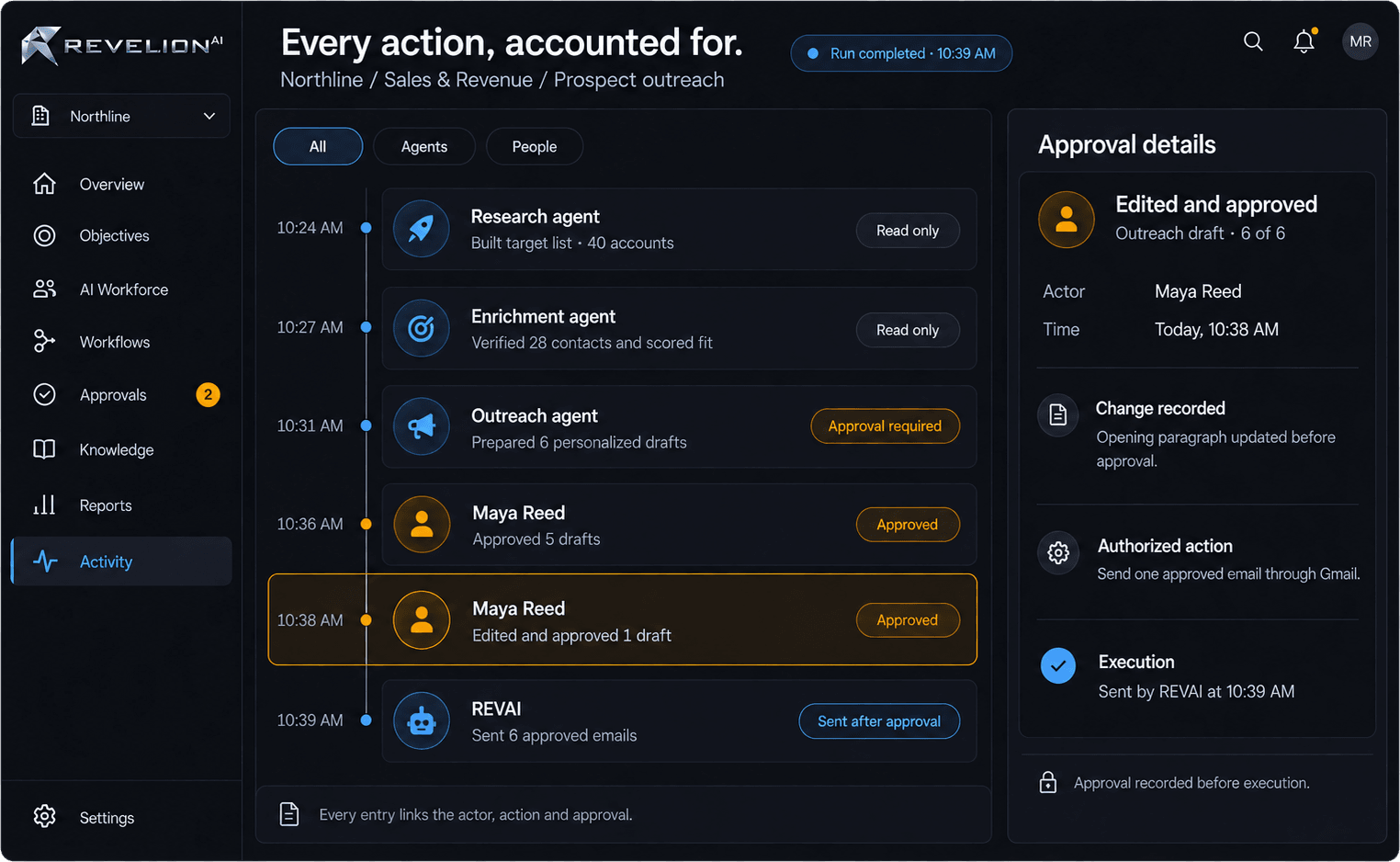This screenshot has height=862, width=1400.
Task: Open Settings in sidebar
Action: [121, 817]
